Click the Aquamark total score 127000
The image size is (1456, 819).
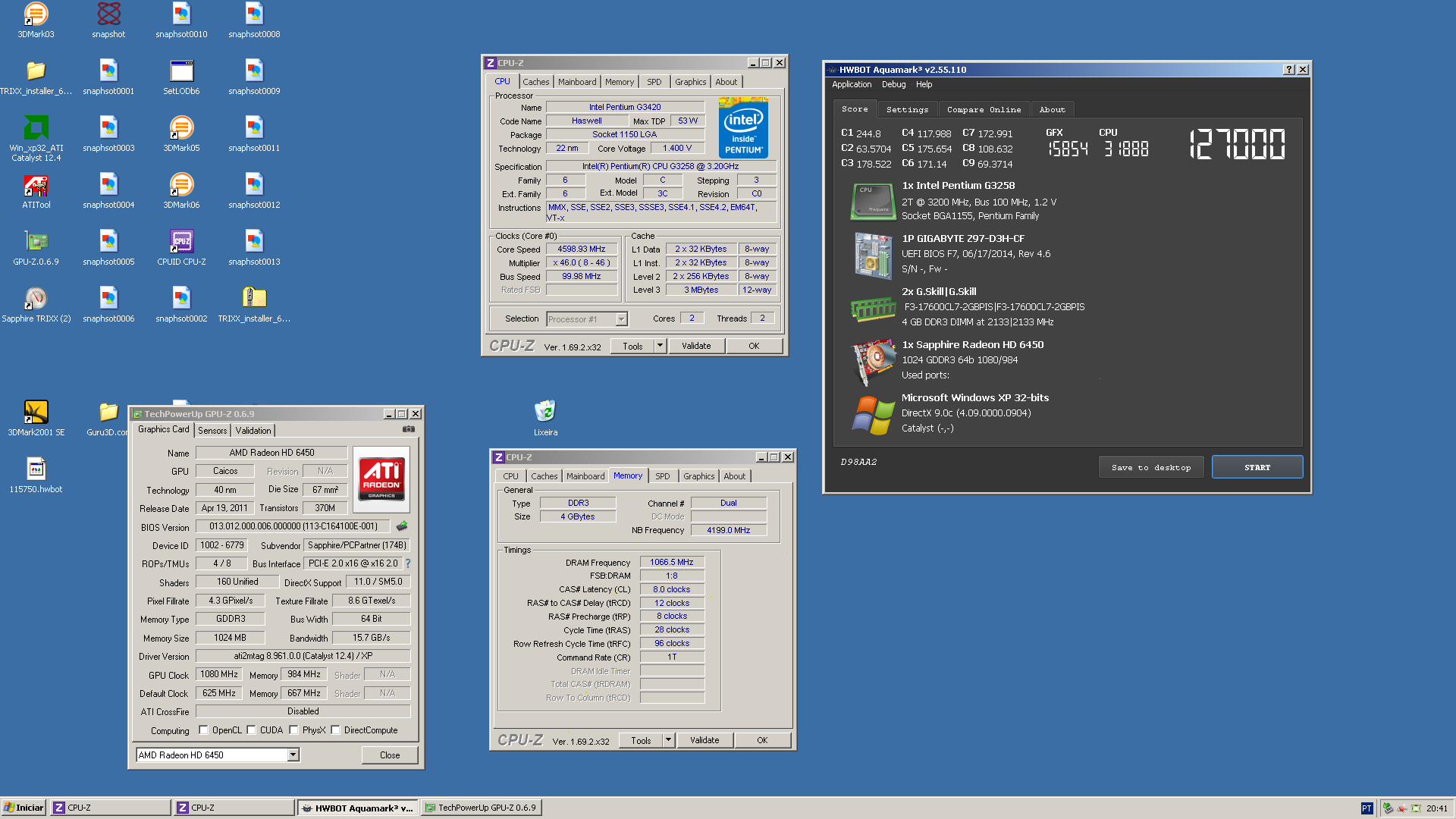coord(1237,144)
